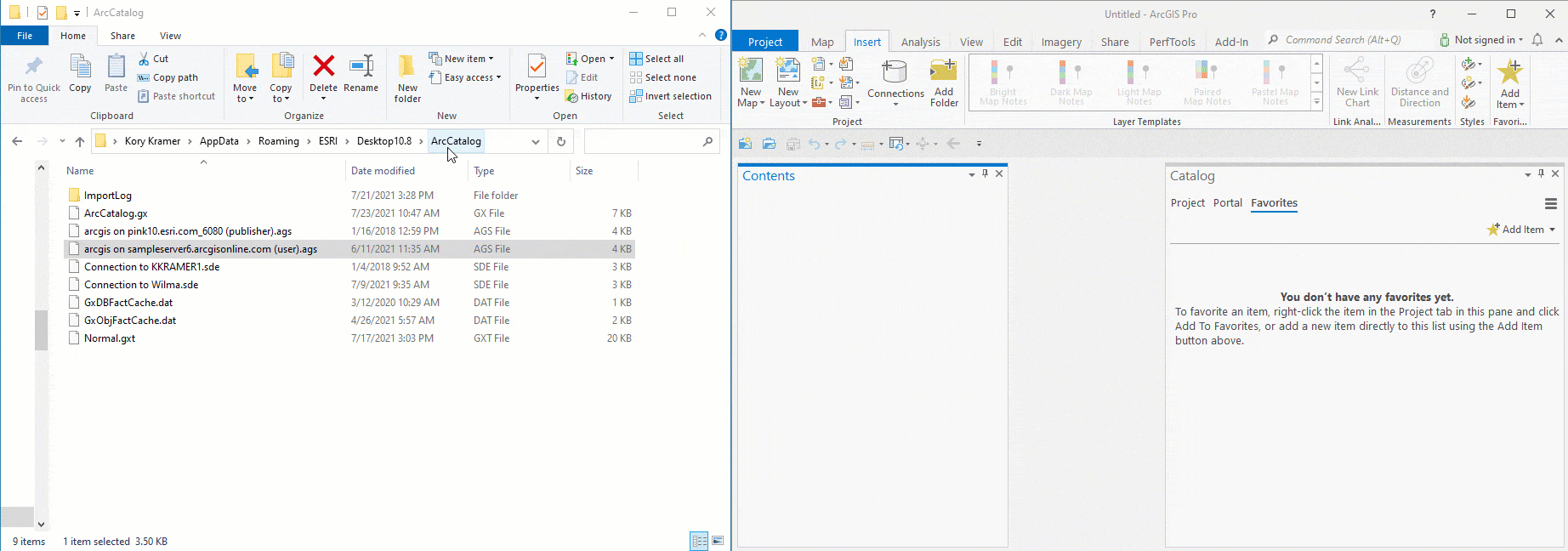Open the Distance and Direction tool
Viewport: 1568px width, 551px height.
(x=1419, y=70)
